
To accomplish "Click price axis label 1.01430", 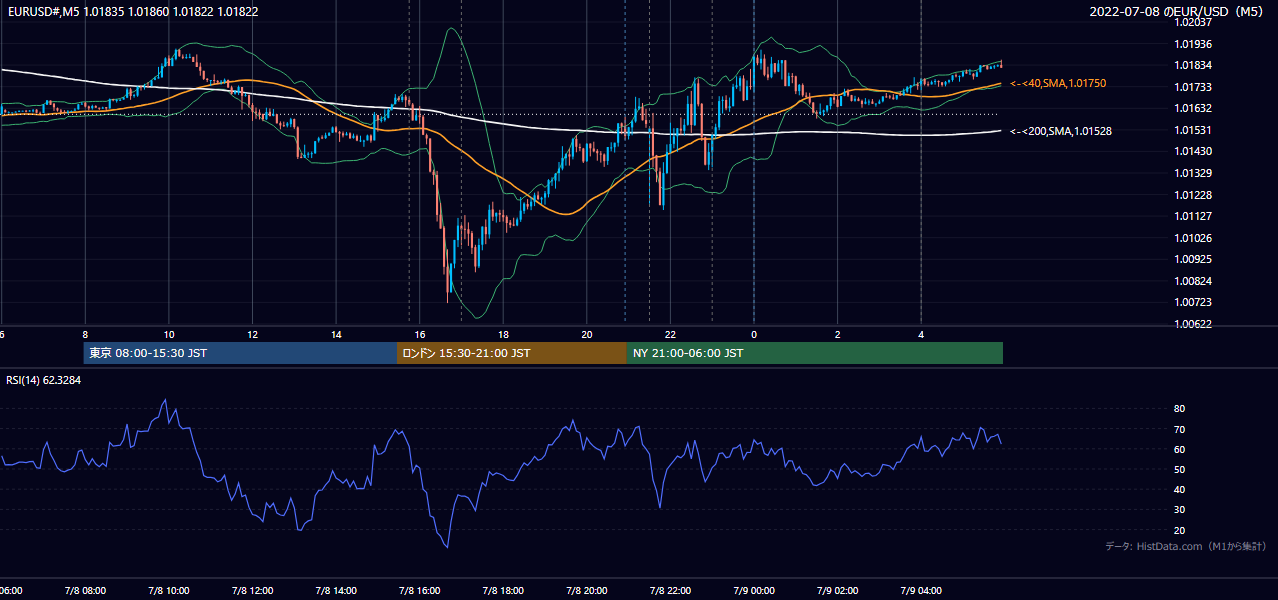I will pyautogui.click(x=1192, y=151).
